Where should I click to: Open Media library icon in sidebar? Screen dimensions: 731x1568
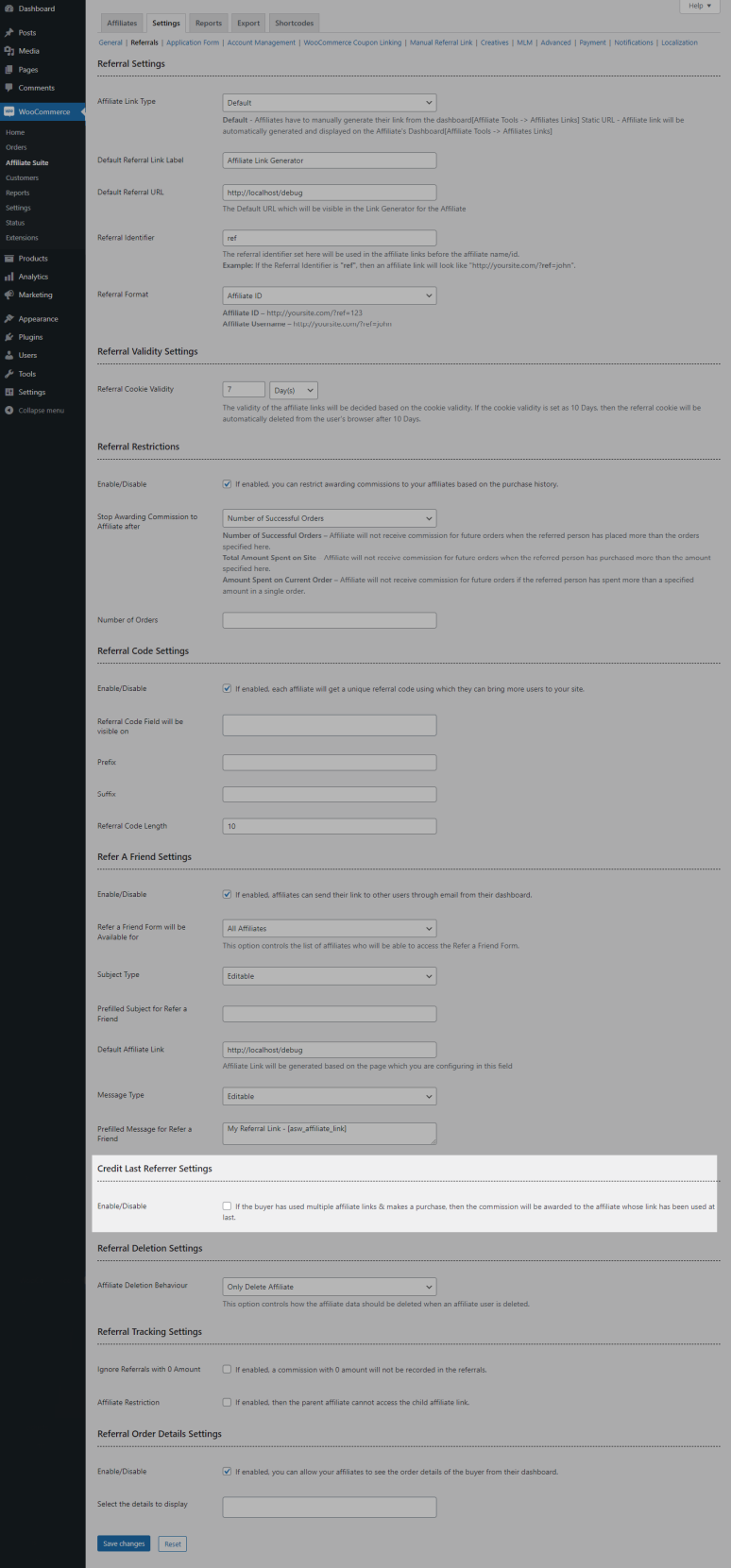click(x=9, y=51)
